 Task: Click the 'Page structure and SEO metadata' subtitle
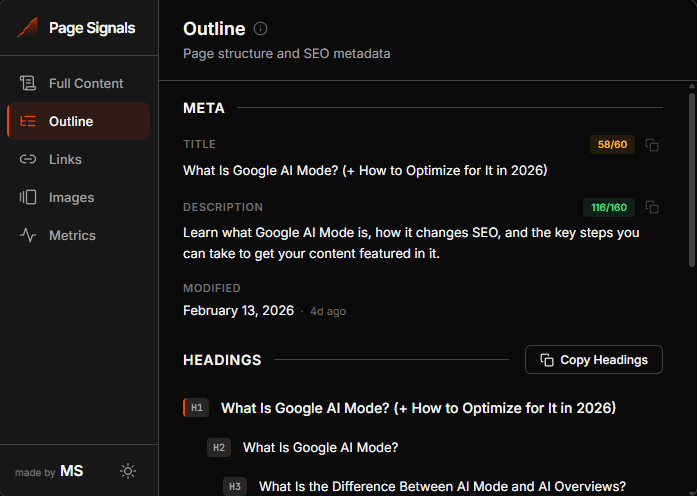click(287, 54)
